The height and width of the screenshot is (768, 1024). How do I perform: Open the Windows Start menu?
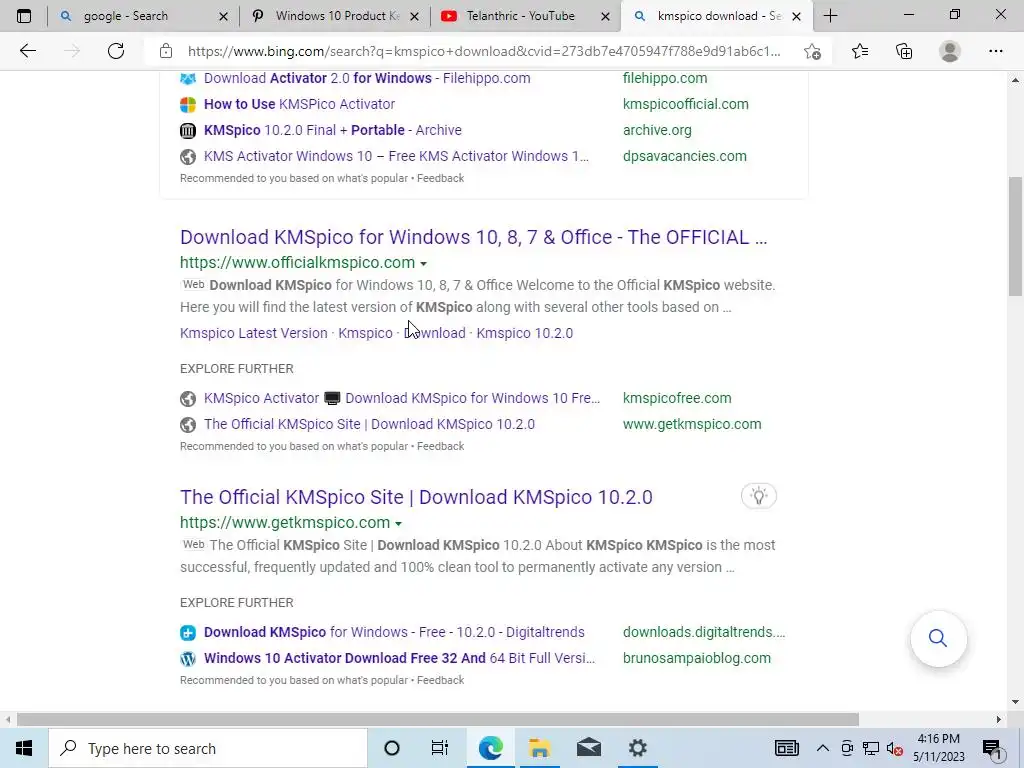pyautogui.click(x=24, y=748)
